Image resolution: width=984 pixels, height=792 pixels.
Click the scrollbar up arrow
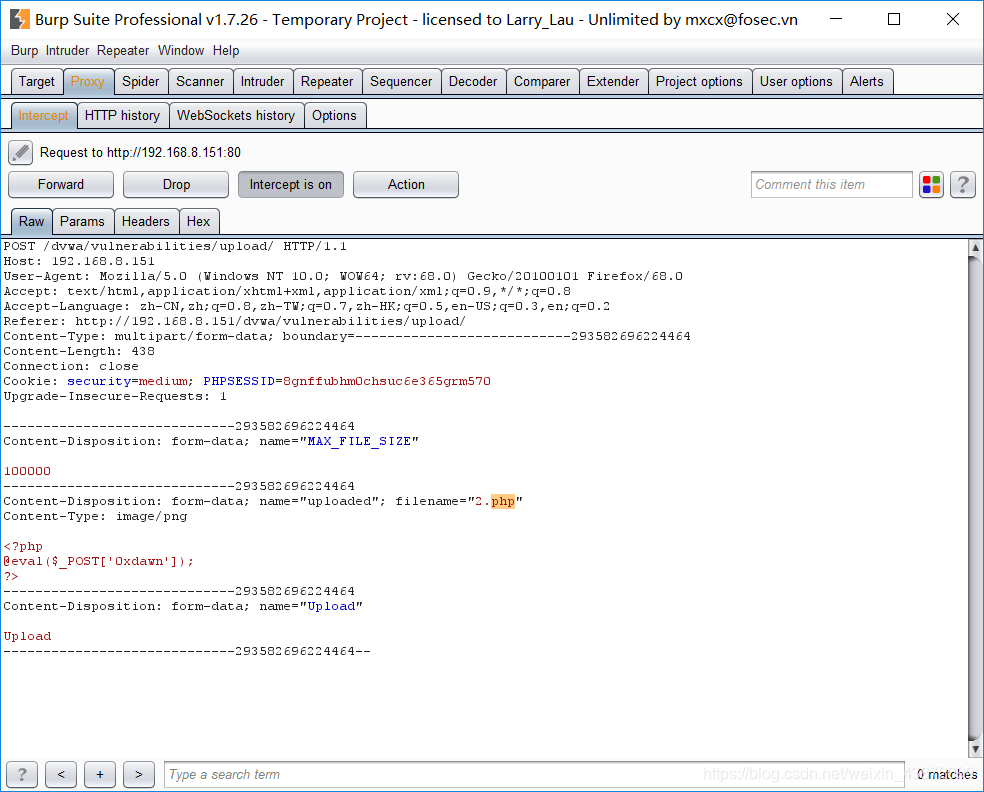pyautogui.click(x=975, y=247)
